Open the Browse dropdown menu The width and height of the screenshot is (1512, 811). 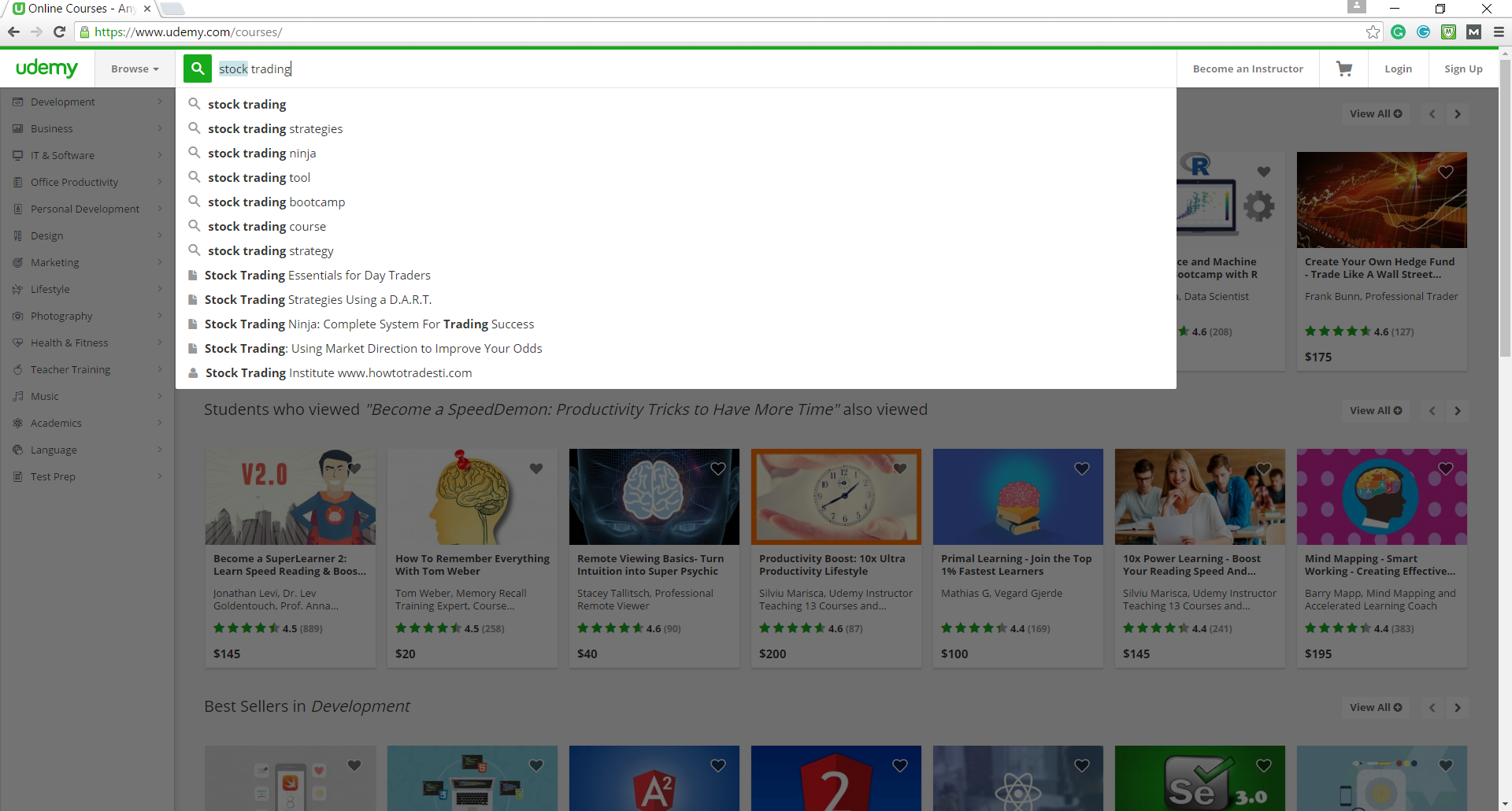tap(135, 69)
